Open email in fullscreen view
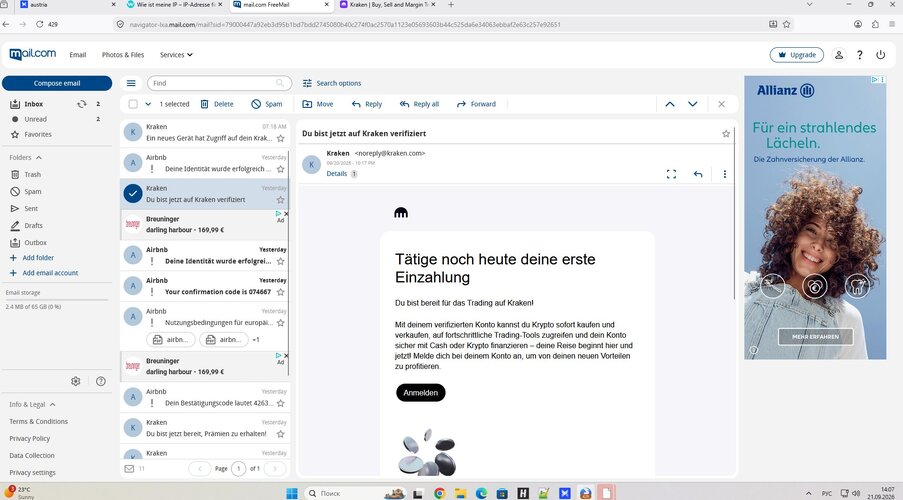The width and height of the screenshot is (903, 500). click(671, 174)
